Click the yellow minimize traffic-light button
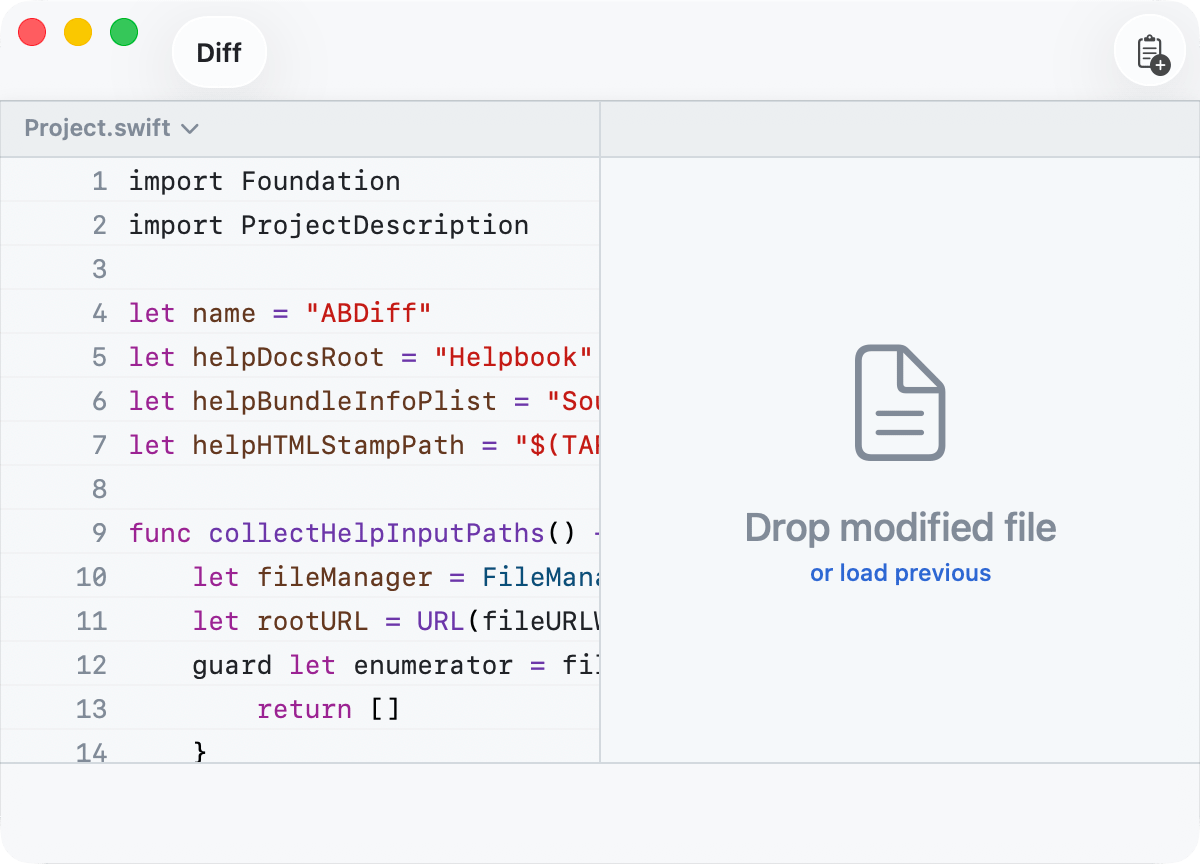The height and width of the screenshot is (864, 1200). coord(78,32)
